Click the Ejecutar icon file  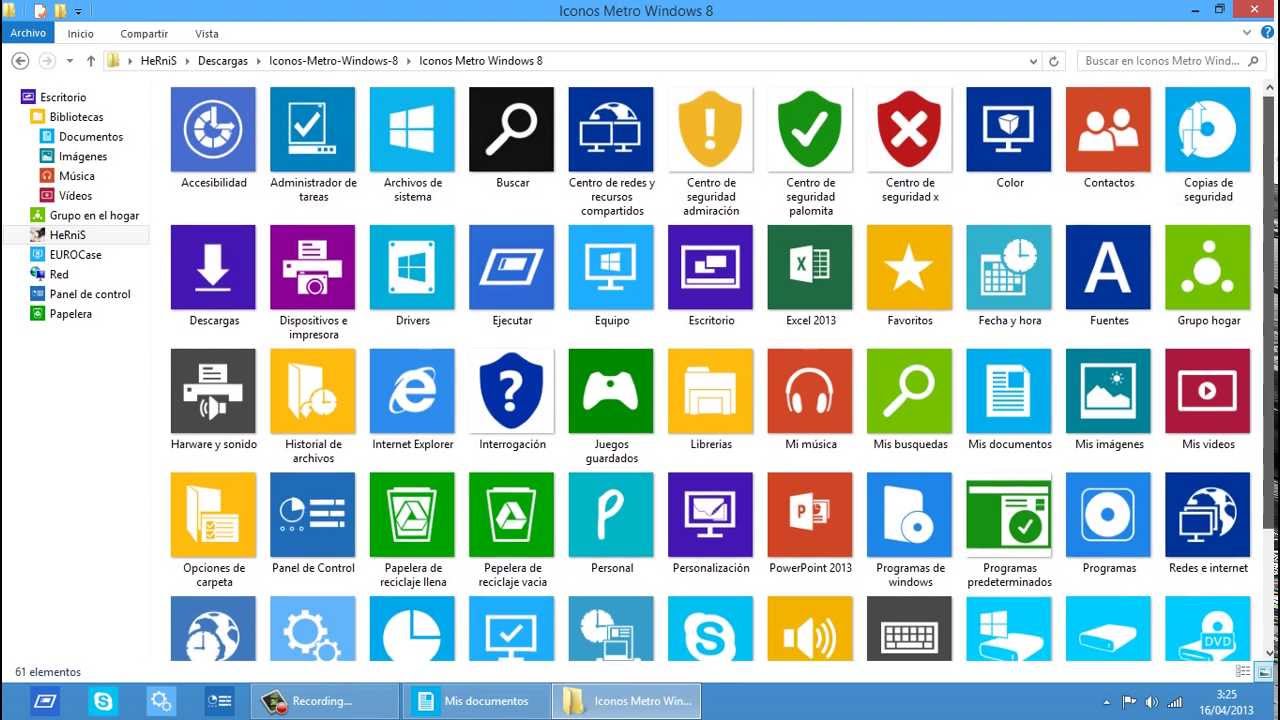(x=512, y=267)
